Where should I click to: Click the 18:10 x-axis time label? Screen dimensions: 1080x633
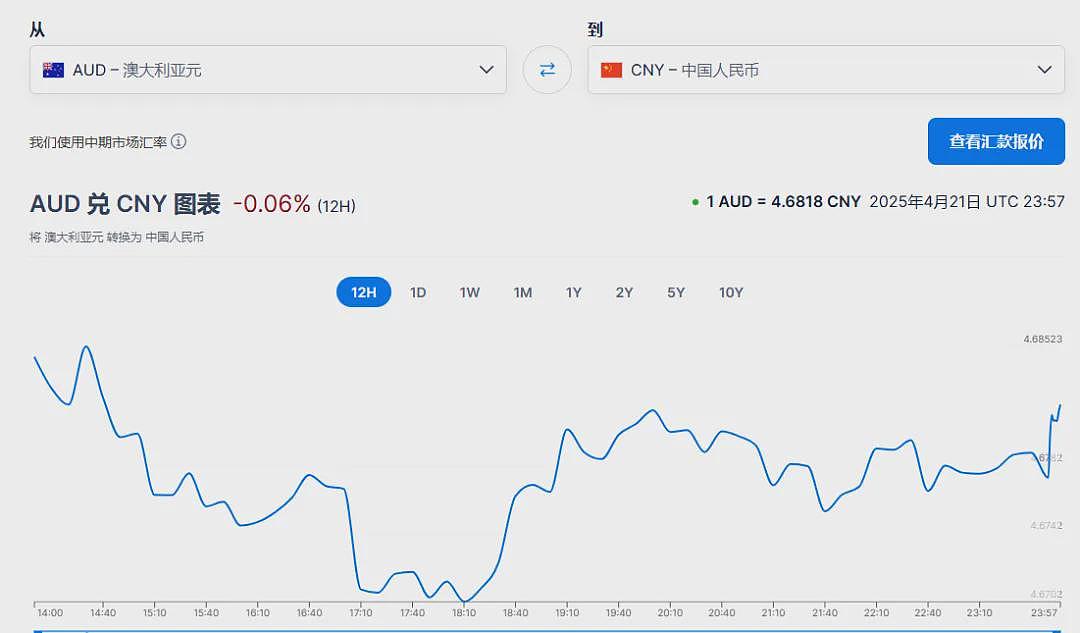pyautogui.click(x=464, y=612)
